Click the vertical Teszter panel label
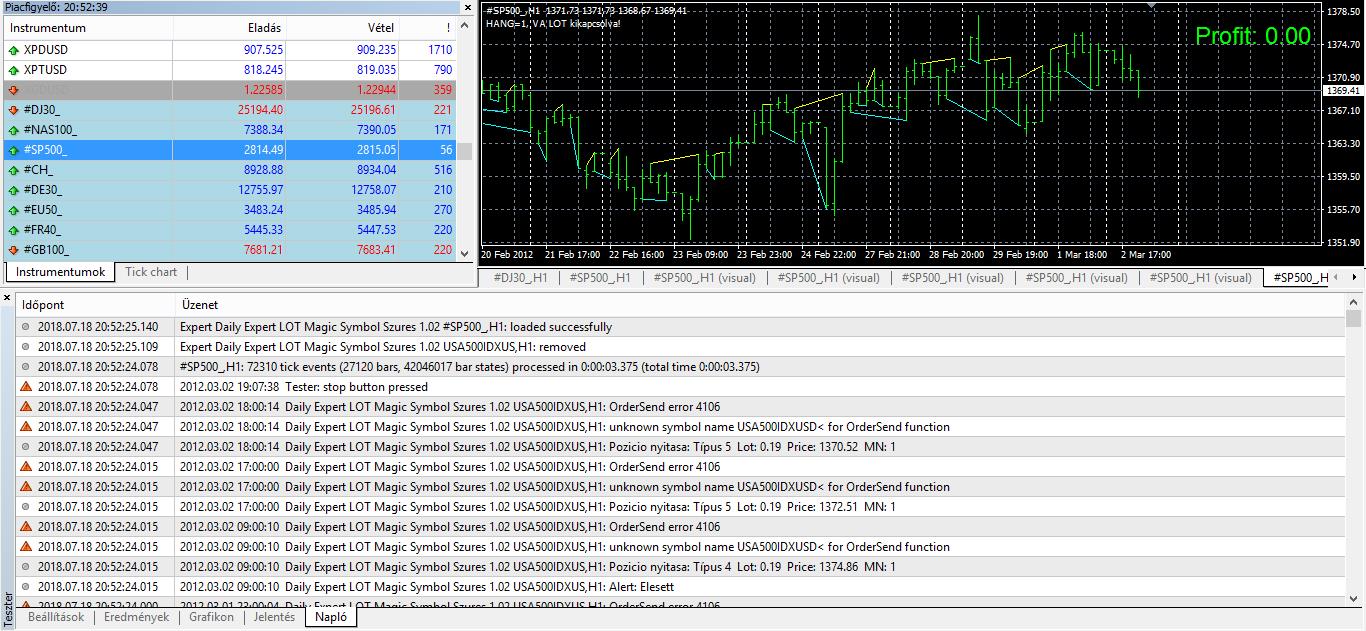The height and width of the screenshot is (631, 1366). 8,610
